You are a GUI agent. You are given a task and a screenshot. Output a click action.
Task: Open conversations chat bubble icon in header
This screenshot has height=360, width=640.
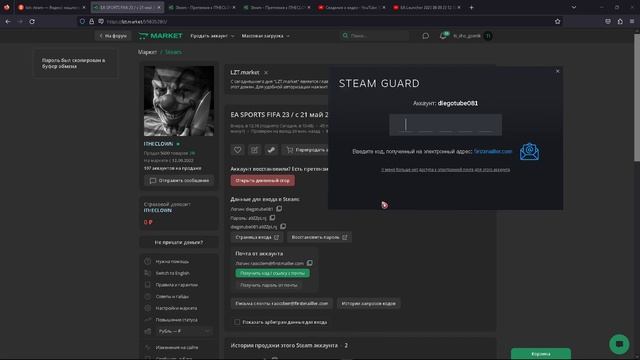pyautogui.click(x=425, y=36)
